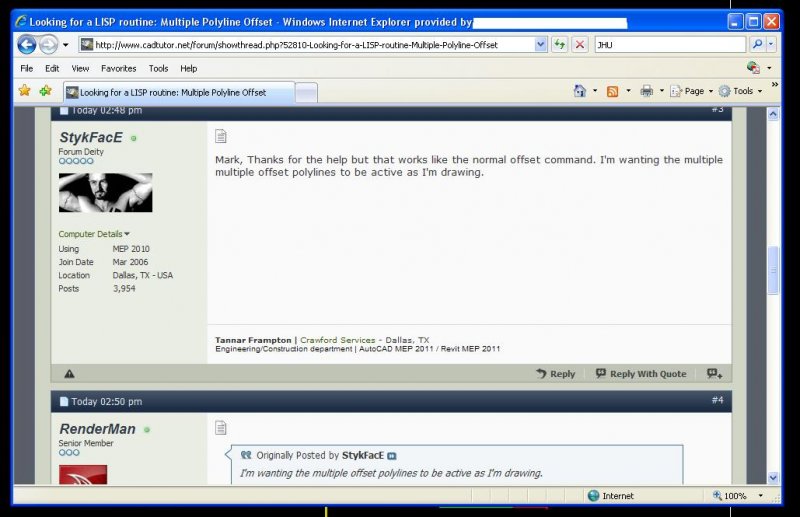This screenshot has height=517, width=800.
Task: Click StykFacE's avatar picture
Action: pyautogui.click(x=105, y=192)
